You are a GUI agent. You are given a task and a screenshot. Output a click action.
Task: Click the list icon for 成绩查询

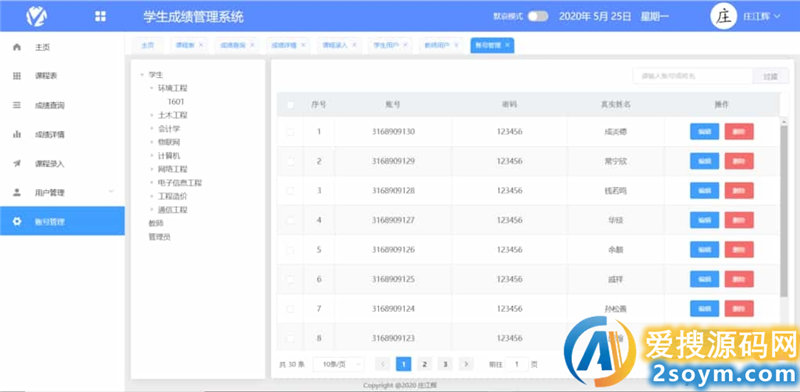[17, 105]
